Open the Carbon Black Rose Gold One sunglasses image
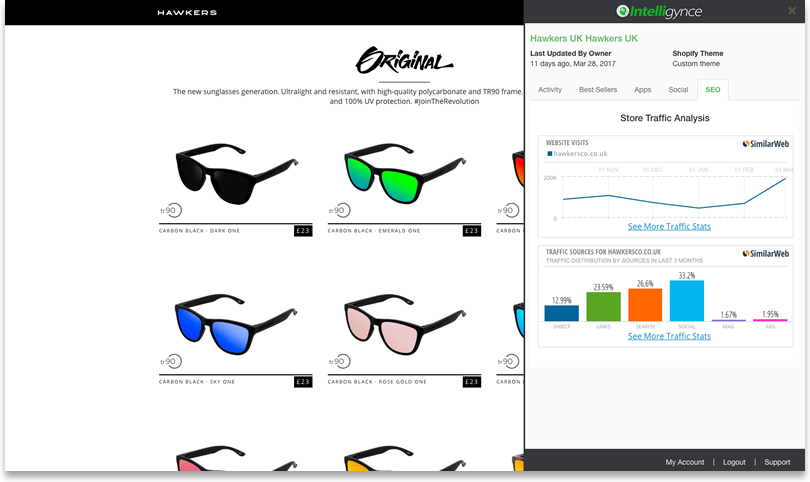810x482 pixels. pyautogui.click(x=404, y=324)
